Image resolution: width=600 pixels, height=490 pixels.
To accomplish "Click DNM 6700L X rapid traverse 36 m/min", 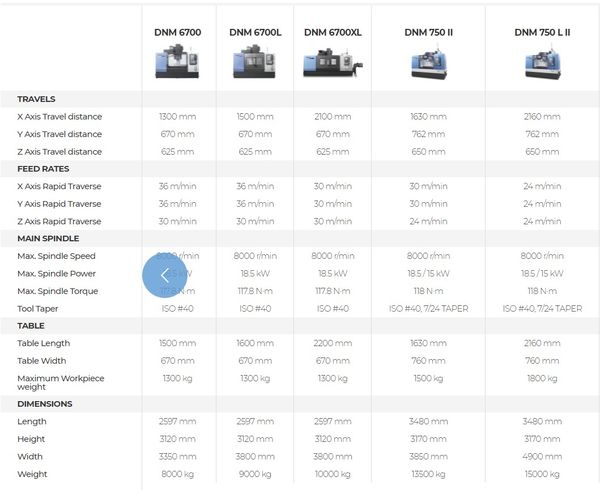I will click(255, 186).
